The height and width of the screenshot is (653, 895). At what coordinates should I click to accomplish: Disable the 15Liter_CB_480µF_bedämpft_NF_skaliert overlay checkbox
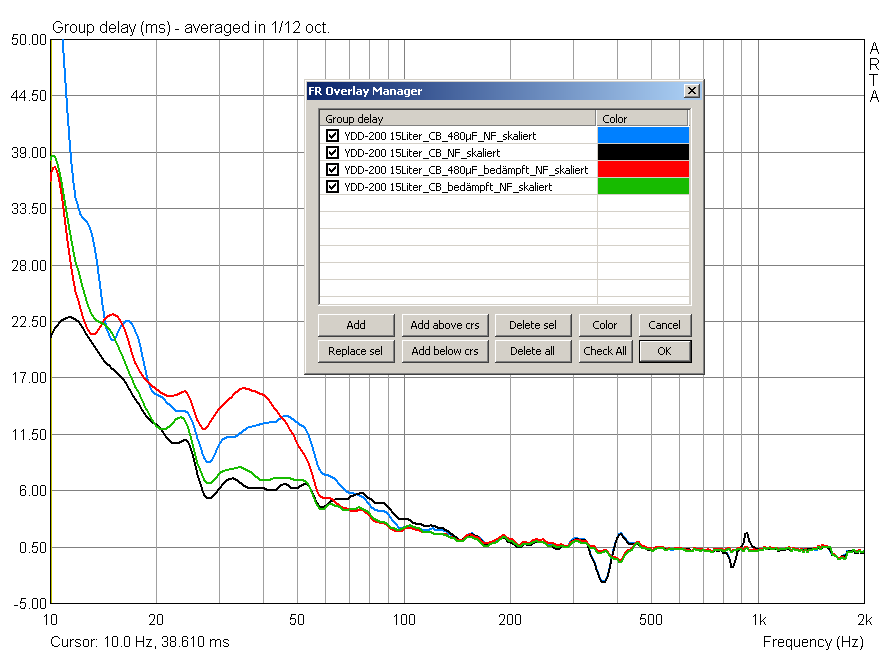[332, 170]
